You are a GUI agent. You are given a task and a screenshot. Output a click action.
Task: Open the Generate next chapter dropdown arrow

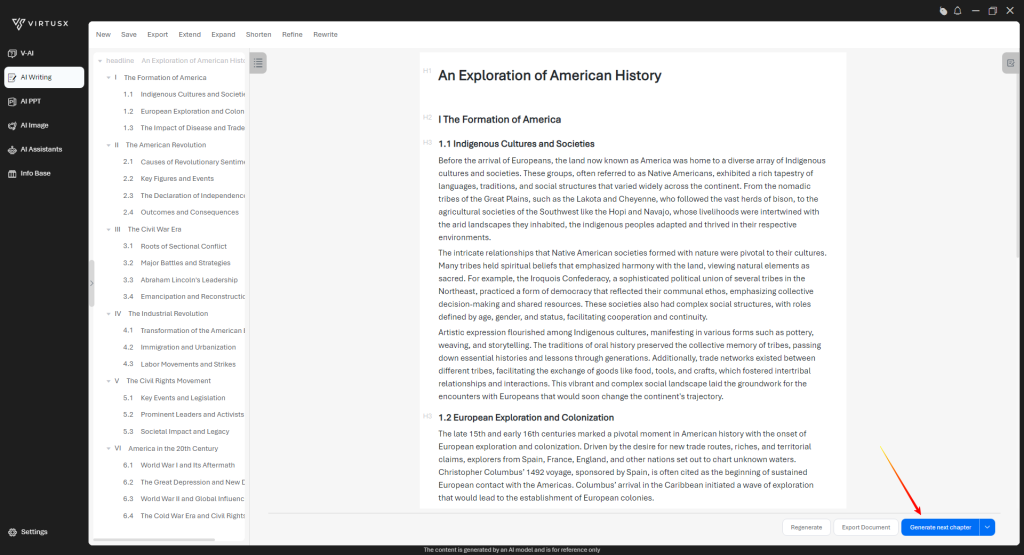[987, 527]
